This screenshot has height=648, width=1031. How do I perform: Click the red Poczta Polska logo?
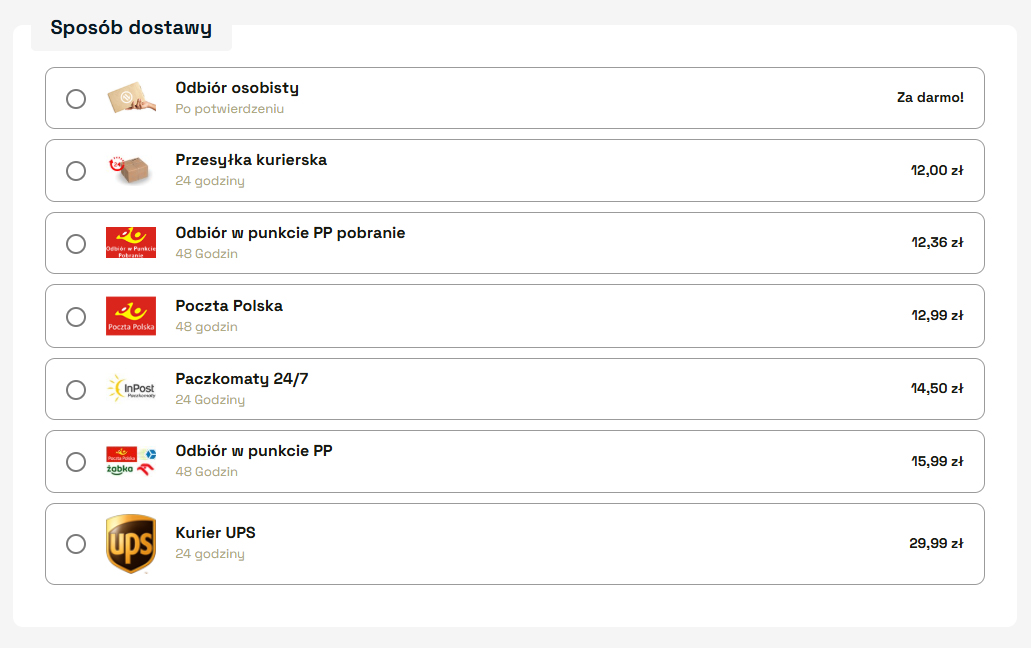pos(131,316)
